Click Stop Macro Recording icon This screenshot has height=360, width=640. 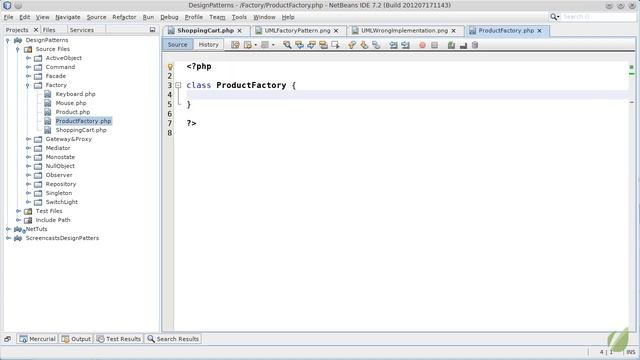pyautogui.click(x=434, y=45)
